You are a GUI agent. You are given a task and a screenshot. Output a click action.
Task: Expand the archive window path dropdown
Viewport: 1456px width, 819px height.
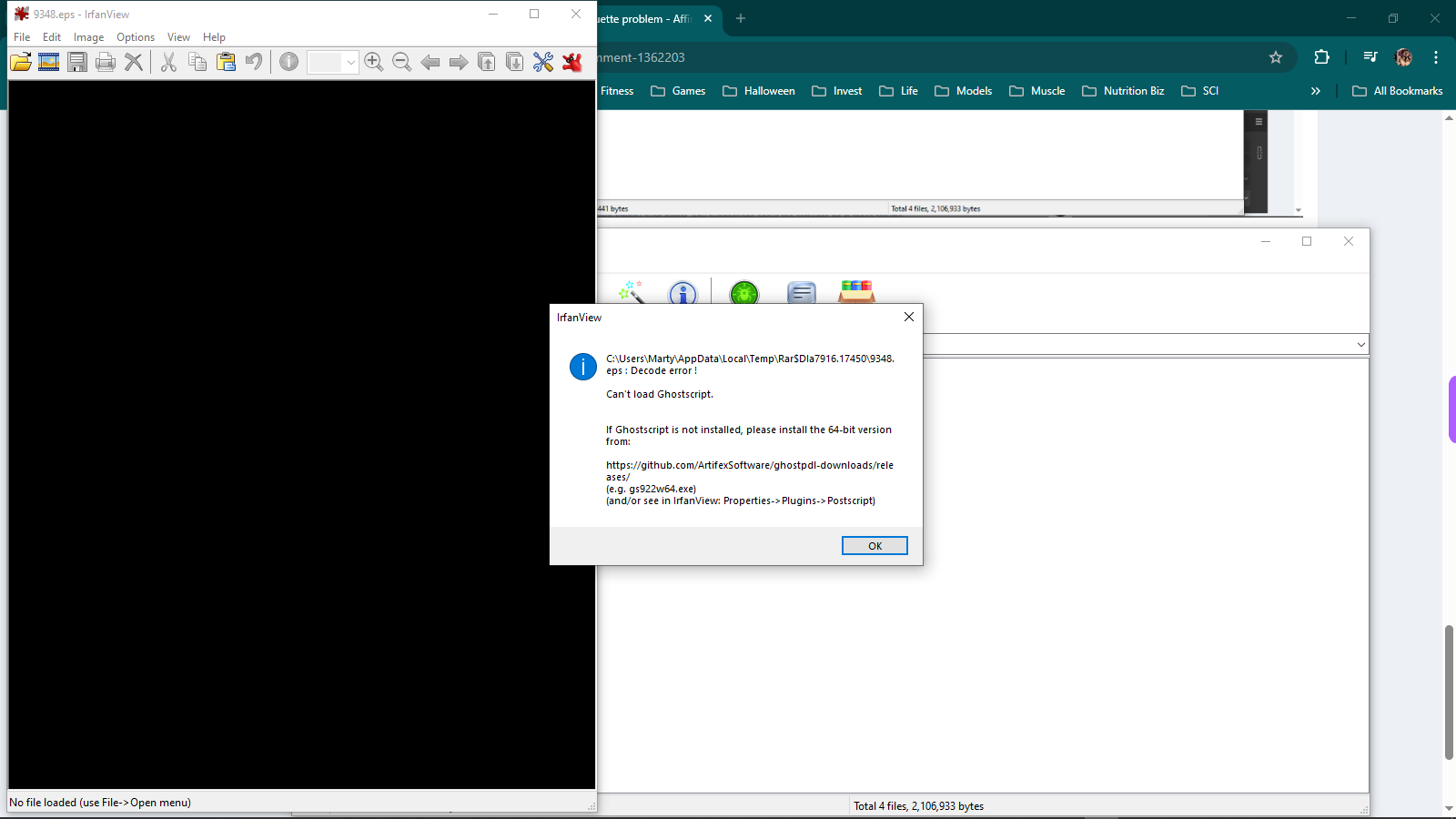click(1360, 345)
